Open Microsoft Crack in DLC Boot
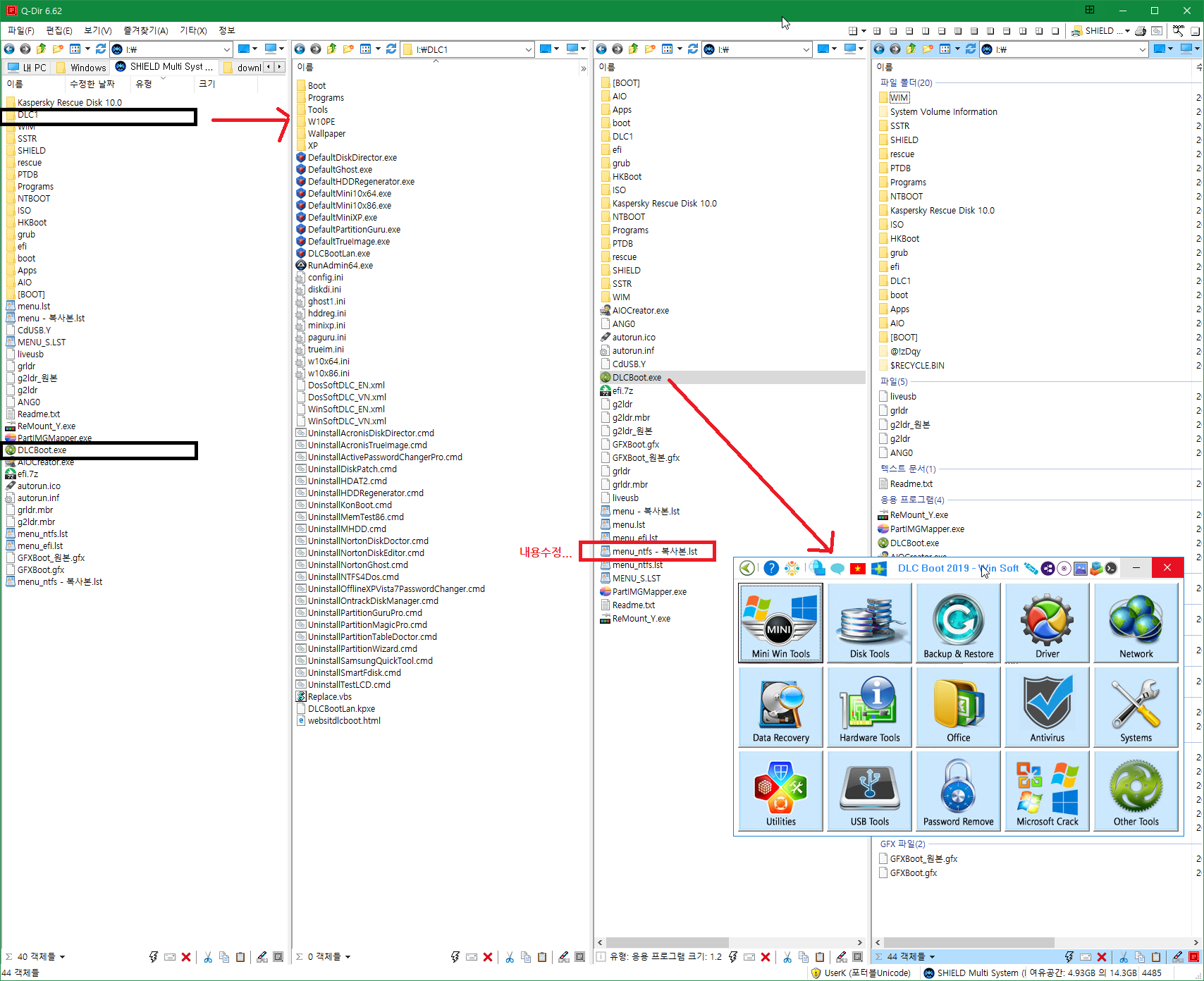Viewport: 1204px width, 981px height. [x=1047, y=791]
